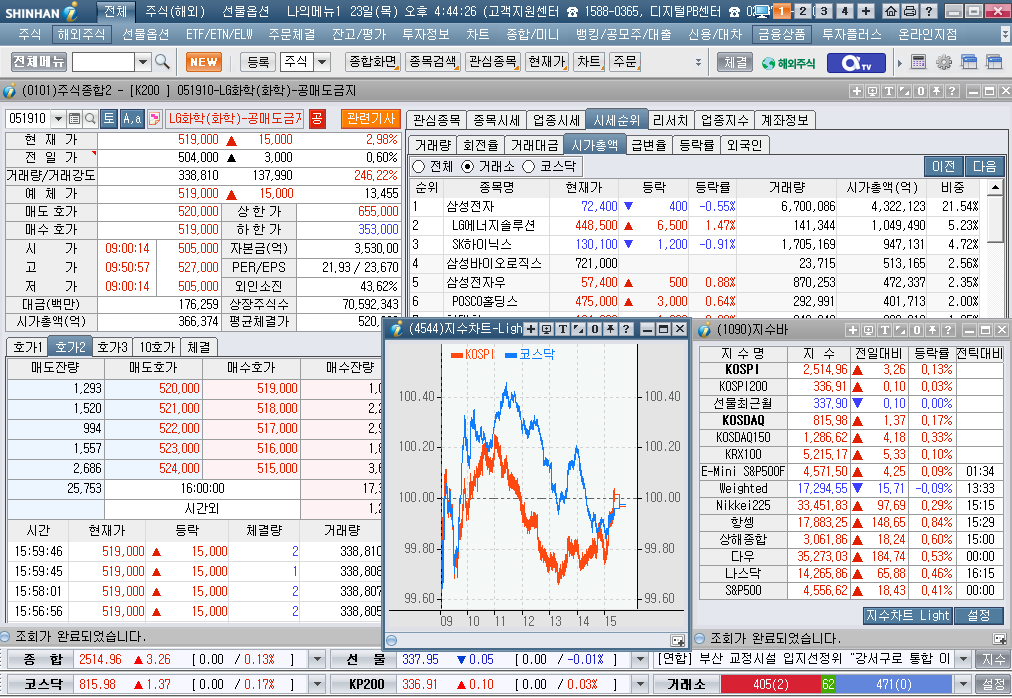Click the plus icon in 지수바 window title bar
Image resolution: width=1012 pixels, height=698 pixels.
853,330
